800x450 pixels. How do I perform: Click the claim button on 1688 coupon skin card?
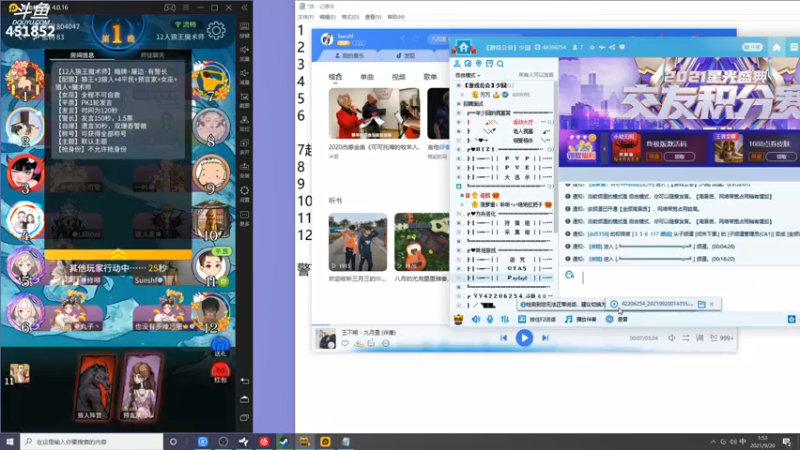(781, 157)
